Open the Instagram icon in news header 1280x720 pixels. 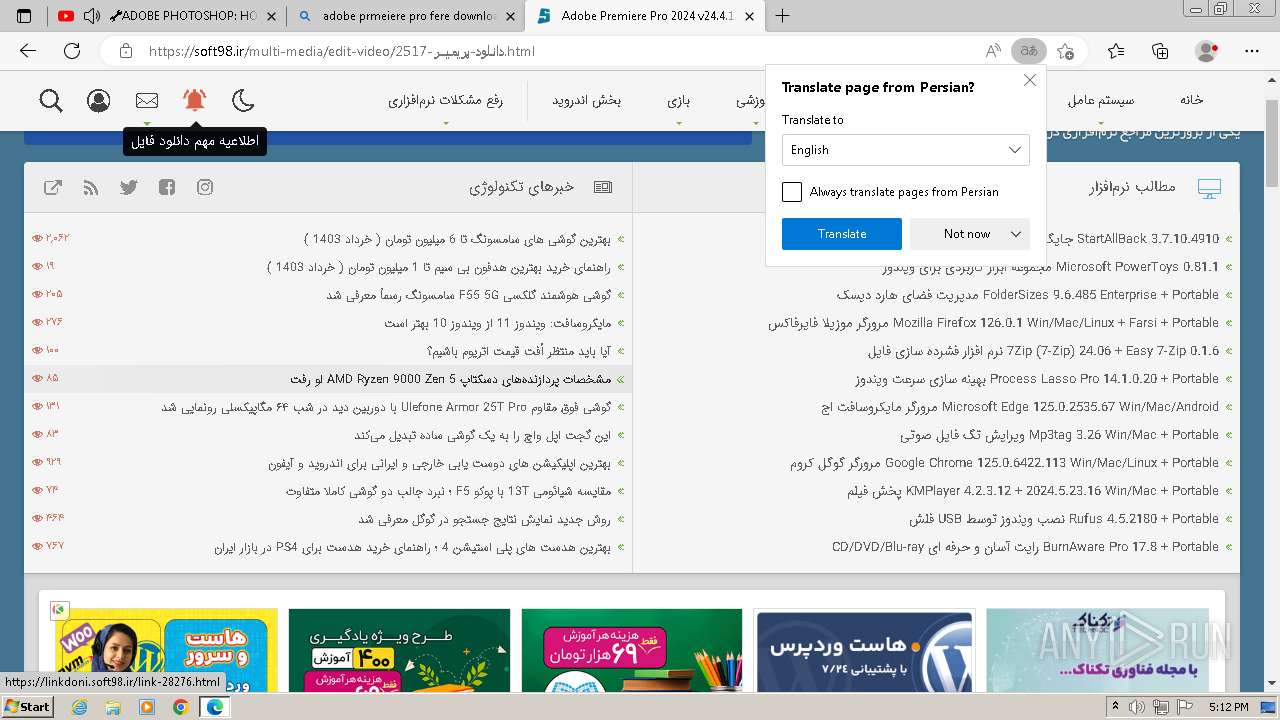[205, 187]
